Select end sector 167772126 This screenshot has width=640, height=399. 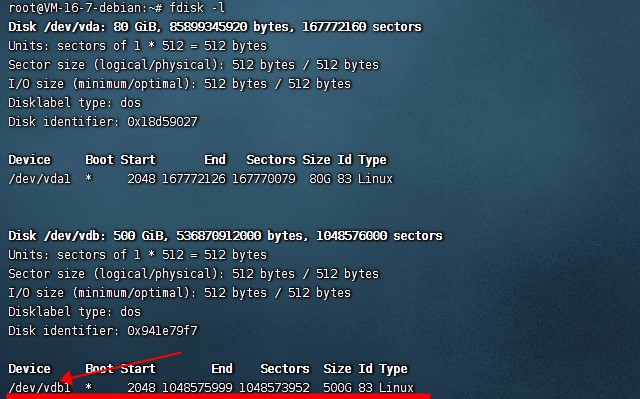[194, 179]
